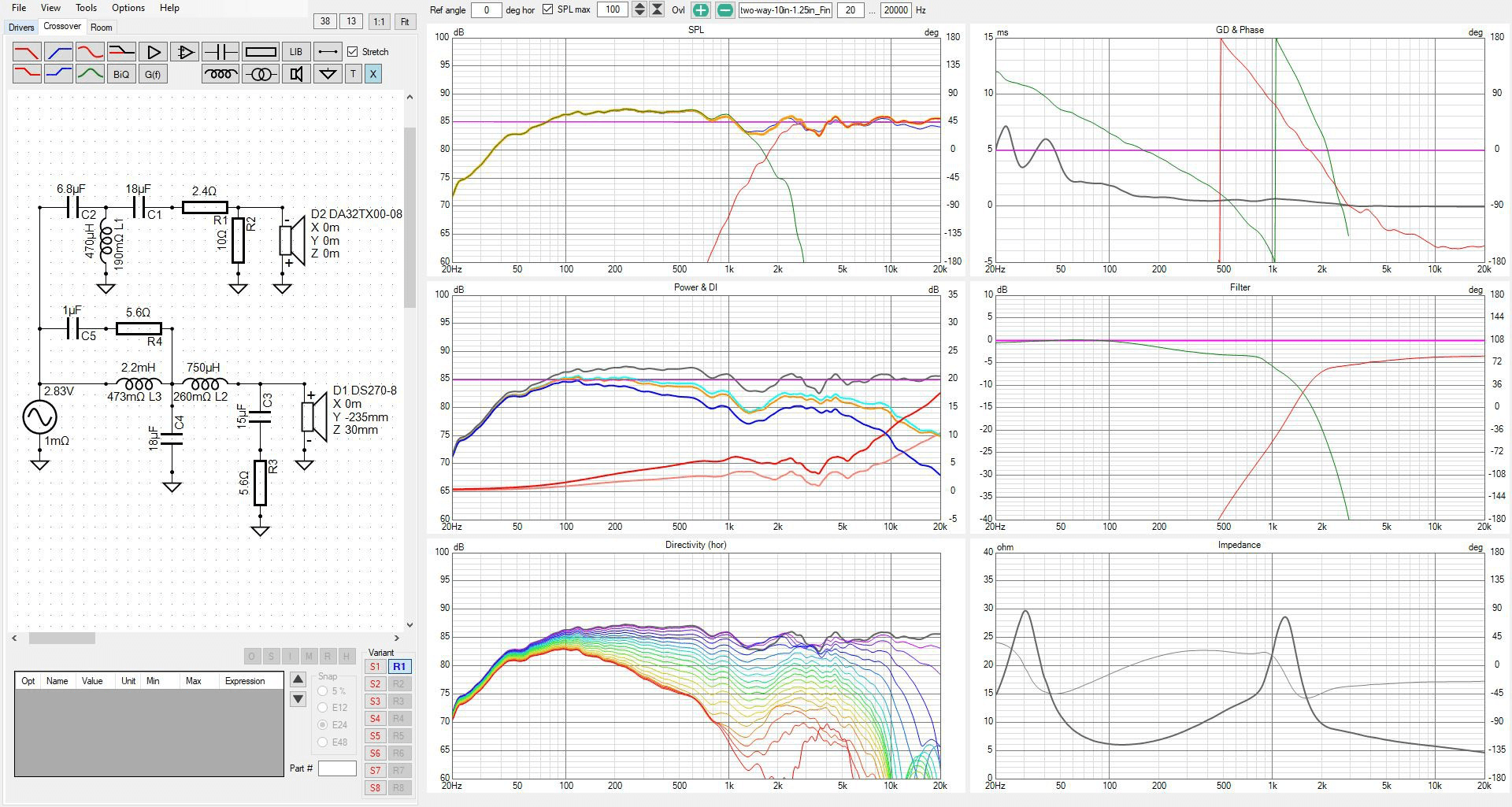Screen dimensions: 1512x807
Task: Select variant S8 button
Action: pyautogui.click(x=375, y=788)
